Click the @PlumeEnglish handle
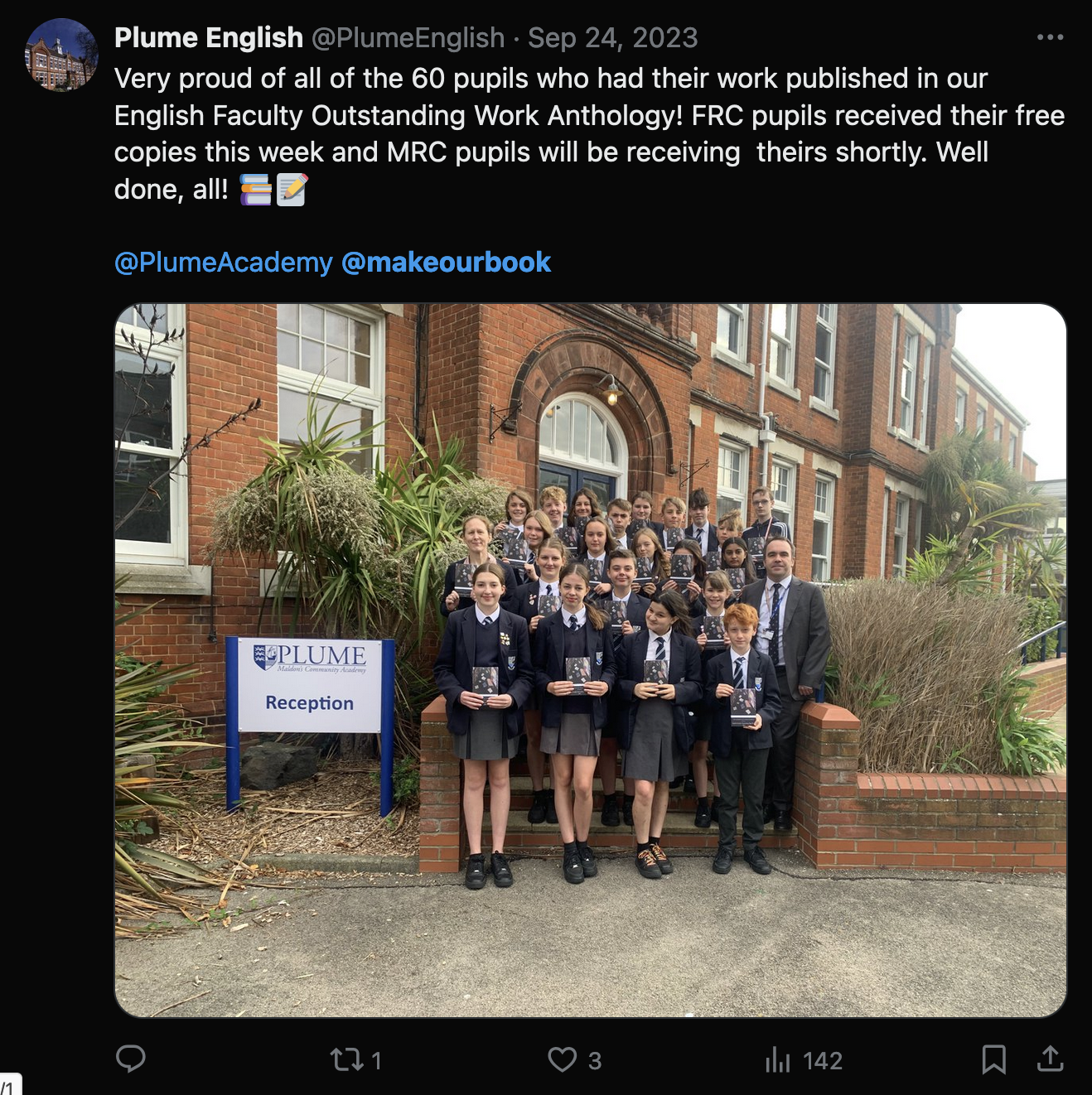This screenshot has height=1095, width=1092. coord(408,38)
